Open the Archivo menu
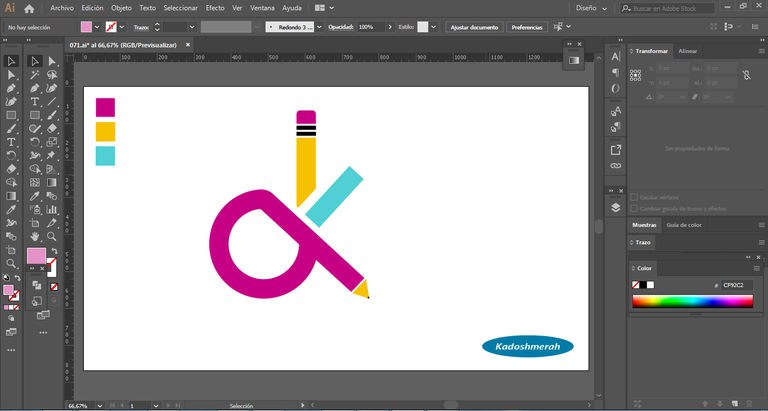The width and height of the screenshot is (768, 411). tap(62, 8)
